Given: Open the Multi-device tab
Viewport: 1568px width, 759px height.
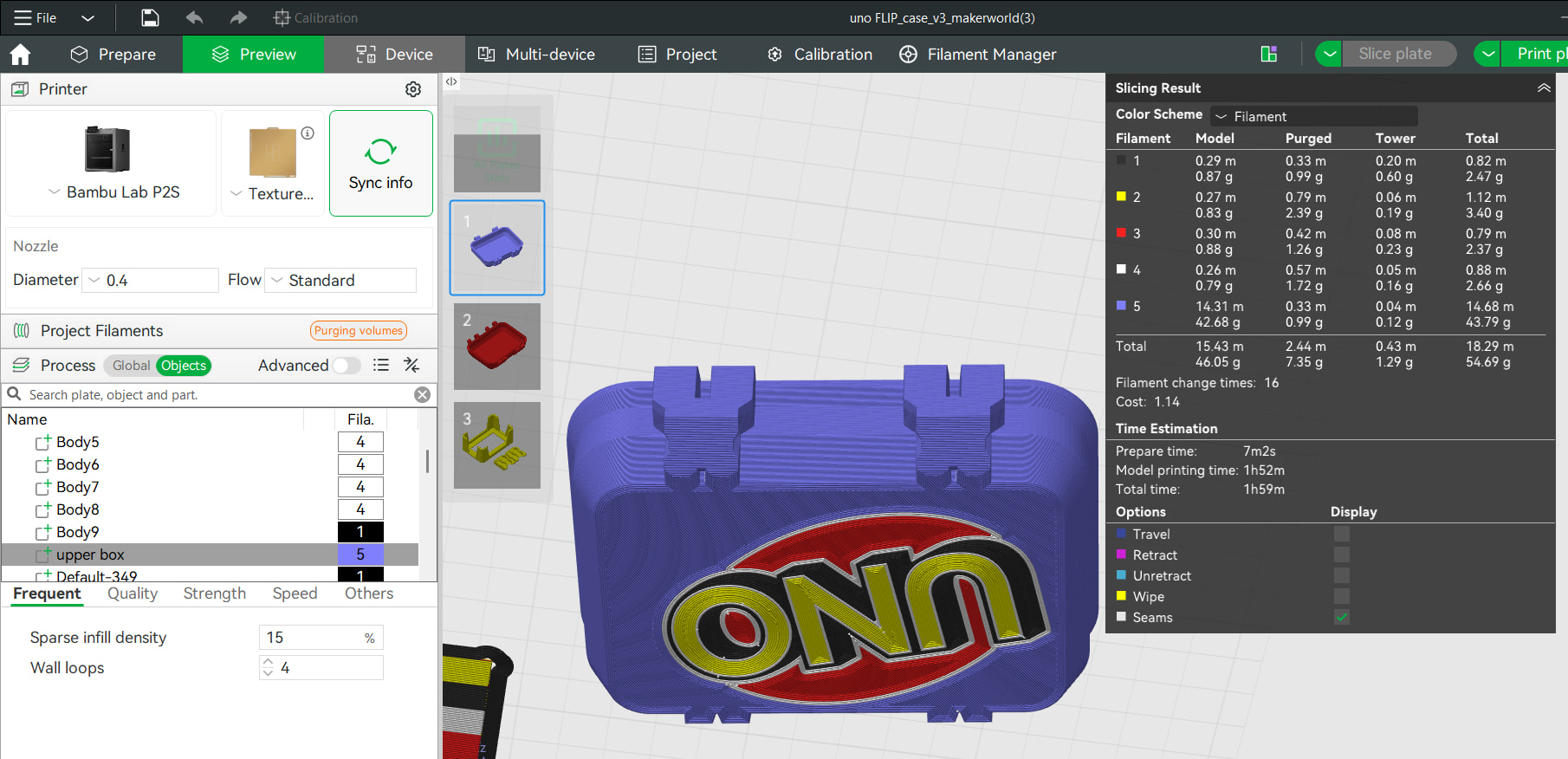Looking at the screenshot, I should click(x=536, y=55).
